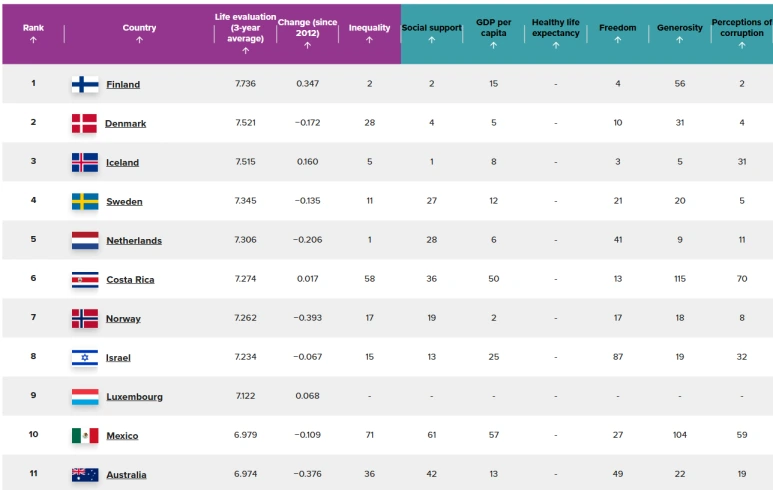Click the Costa Rica flag icon
This screenshot has height=490, width=773.
point(84,279)
